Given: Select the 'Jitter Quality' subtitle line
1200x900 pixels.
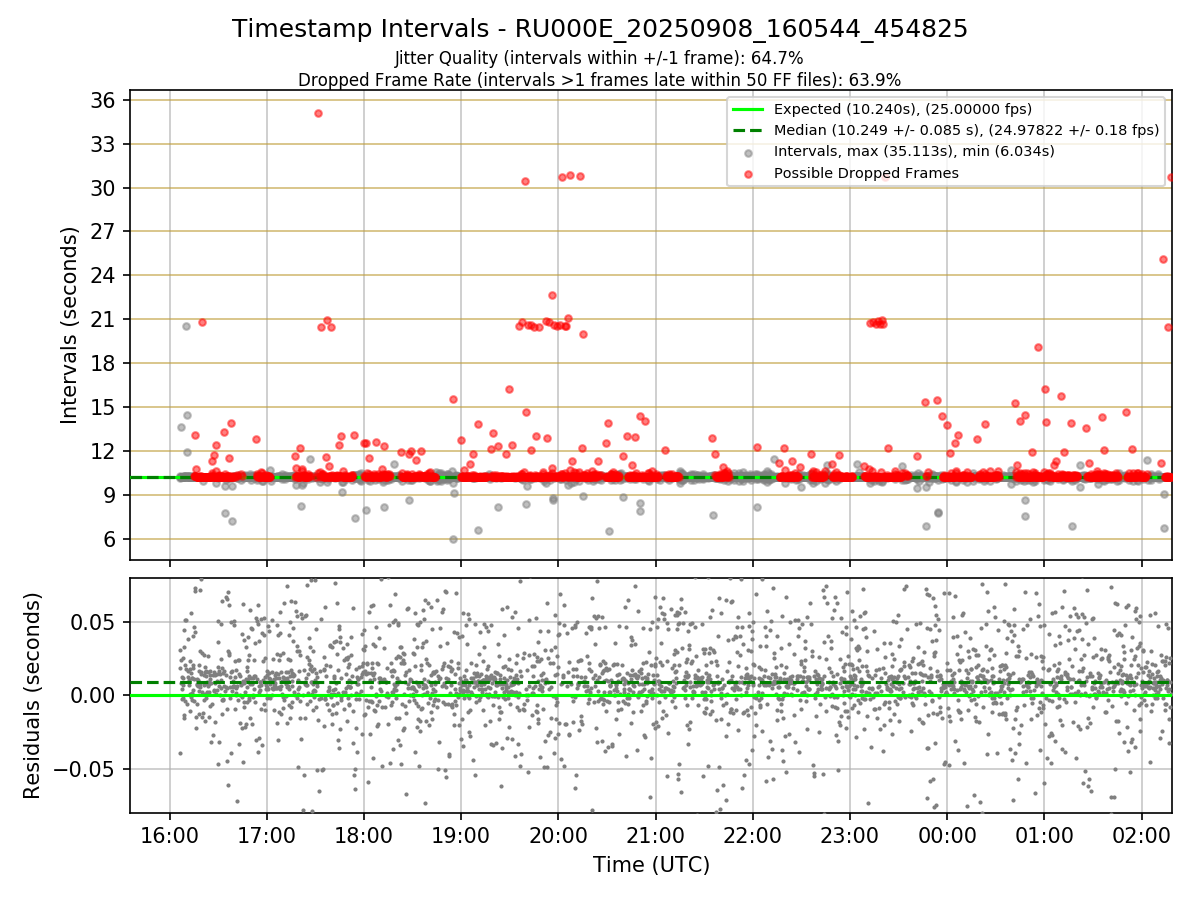Looking at the screenshot, I should pyautogui.click(x=600, y=59).
